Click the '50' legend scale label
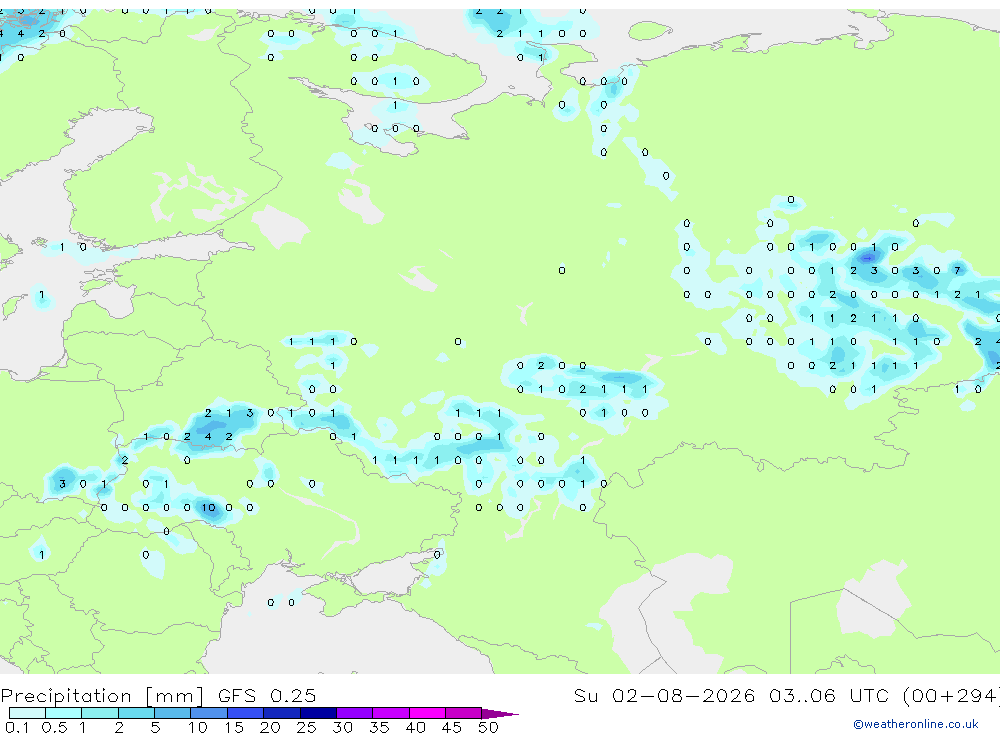1000x733 pixels. [x=488, y=727]
